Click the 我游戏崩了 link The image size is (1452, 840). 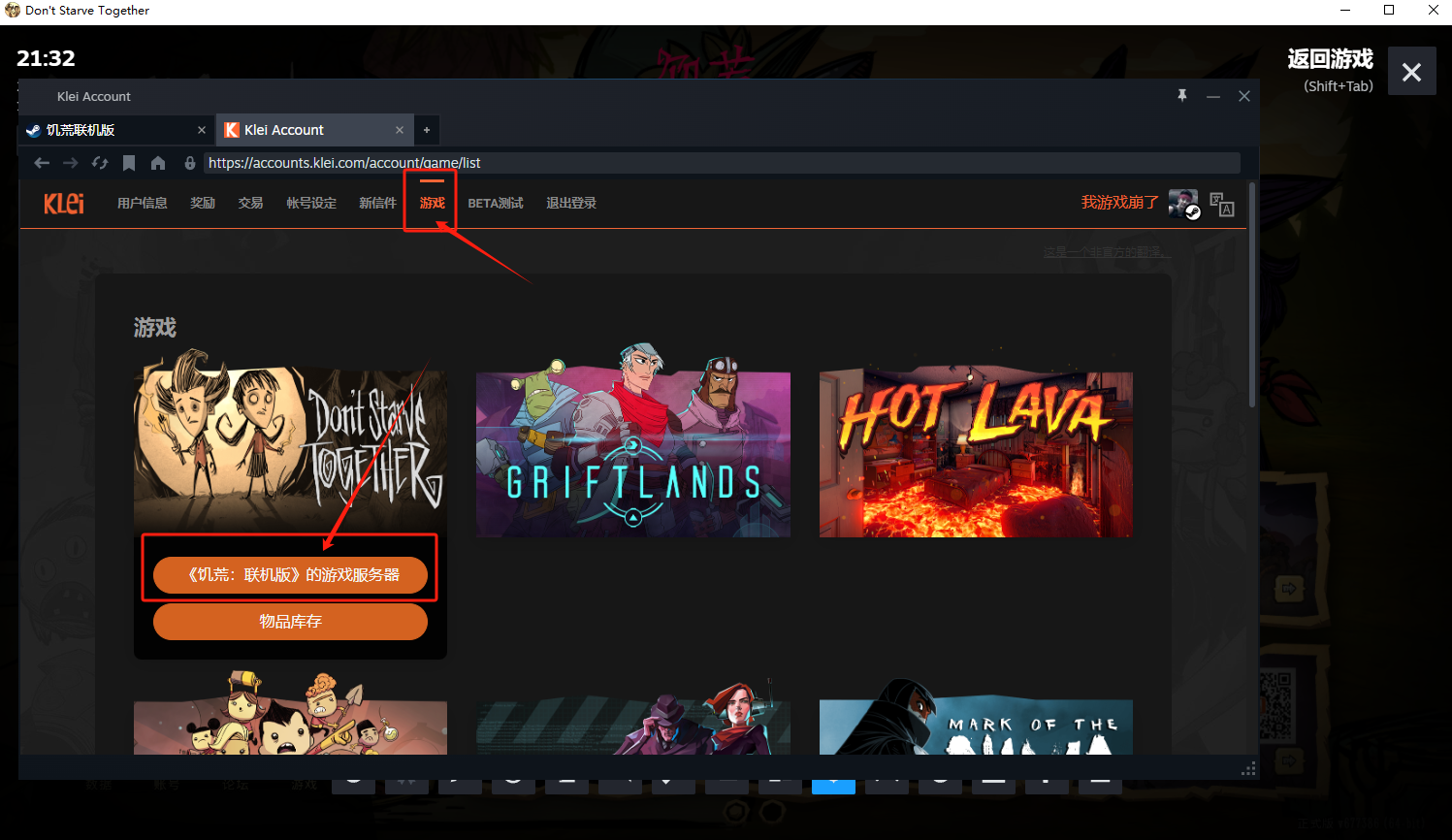point(1120,203)
